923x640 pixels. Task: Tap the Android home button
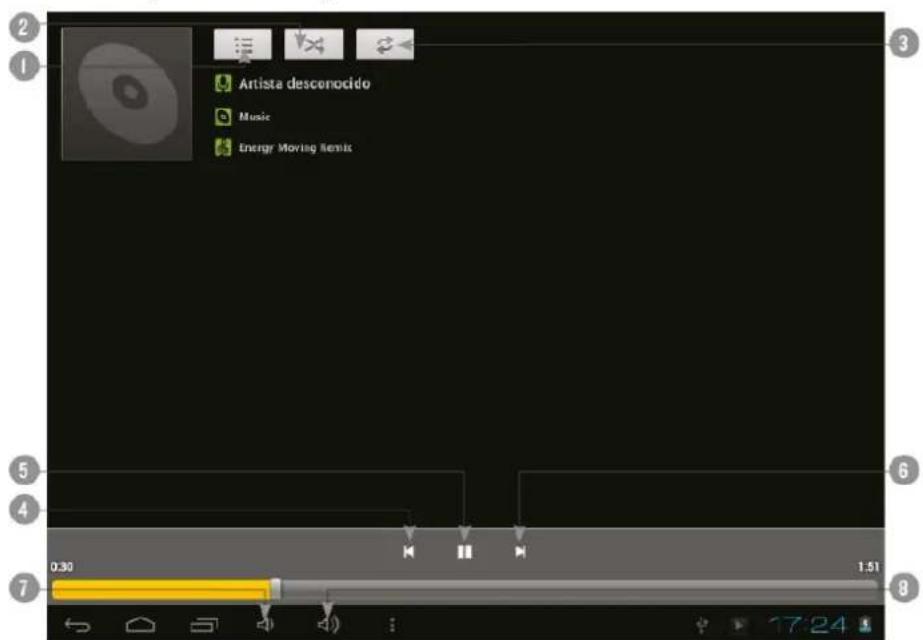(x=141, y=625)
